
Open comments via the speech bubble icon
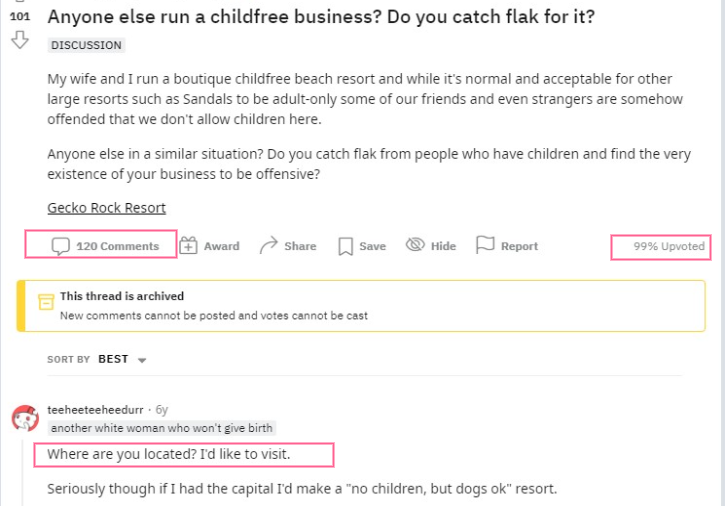[x=61, y=246]
